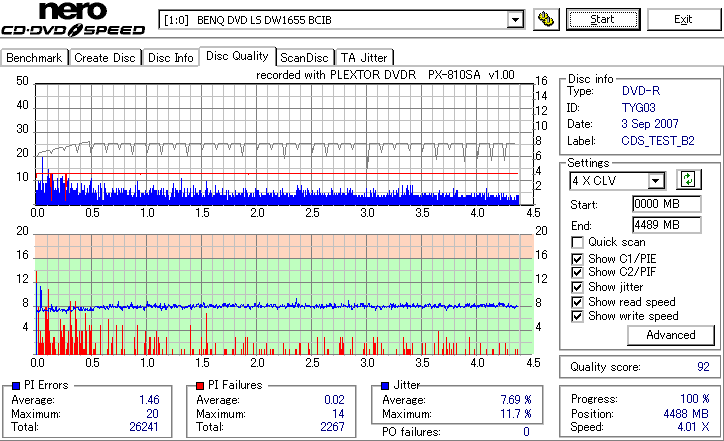Click the End 4489 MB field
The width and height of the screenshot is (724, 441).
pyautogui.click(x=666, y=225)
